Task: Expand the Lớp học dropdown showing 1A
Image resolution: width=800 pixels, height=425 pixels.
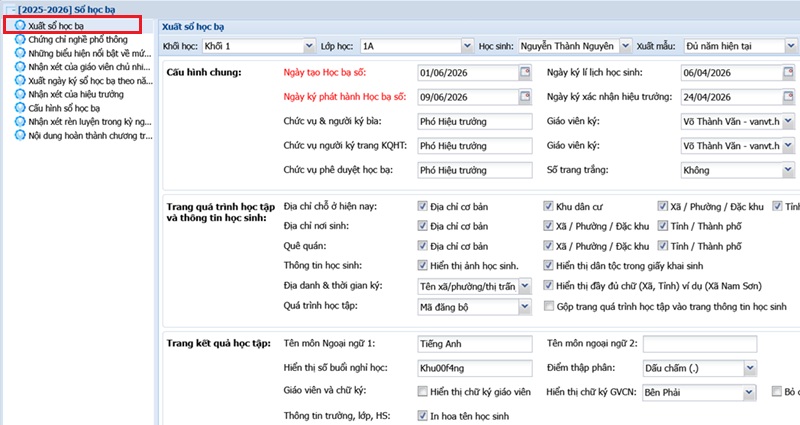Action: (467, 46)
